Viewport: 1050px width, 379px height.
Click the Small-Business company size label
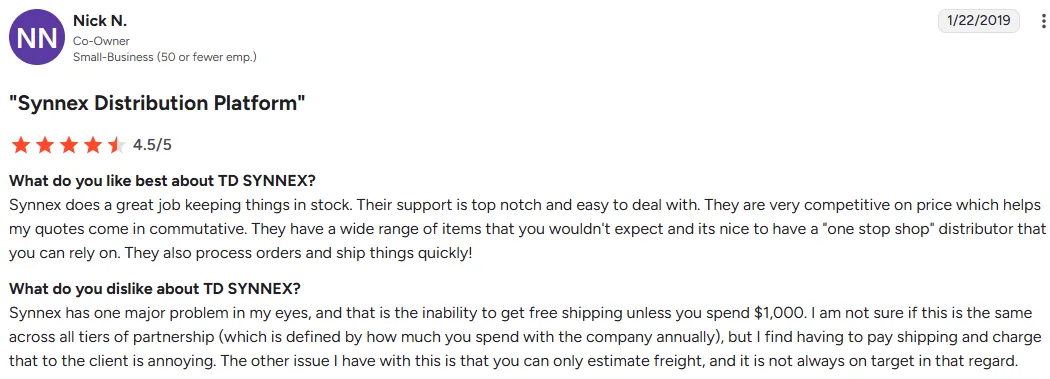[x=165, y=58]
